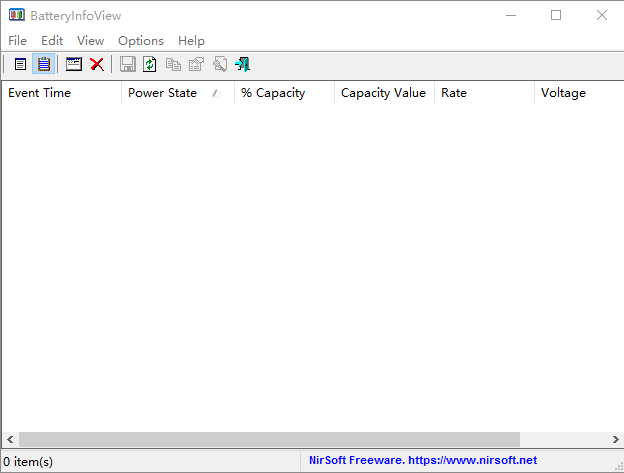624x473 pixels.
Task: Expand the Help menu
Action: [x=191, y=41]
